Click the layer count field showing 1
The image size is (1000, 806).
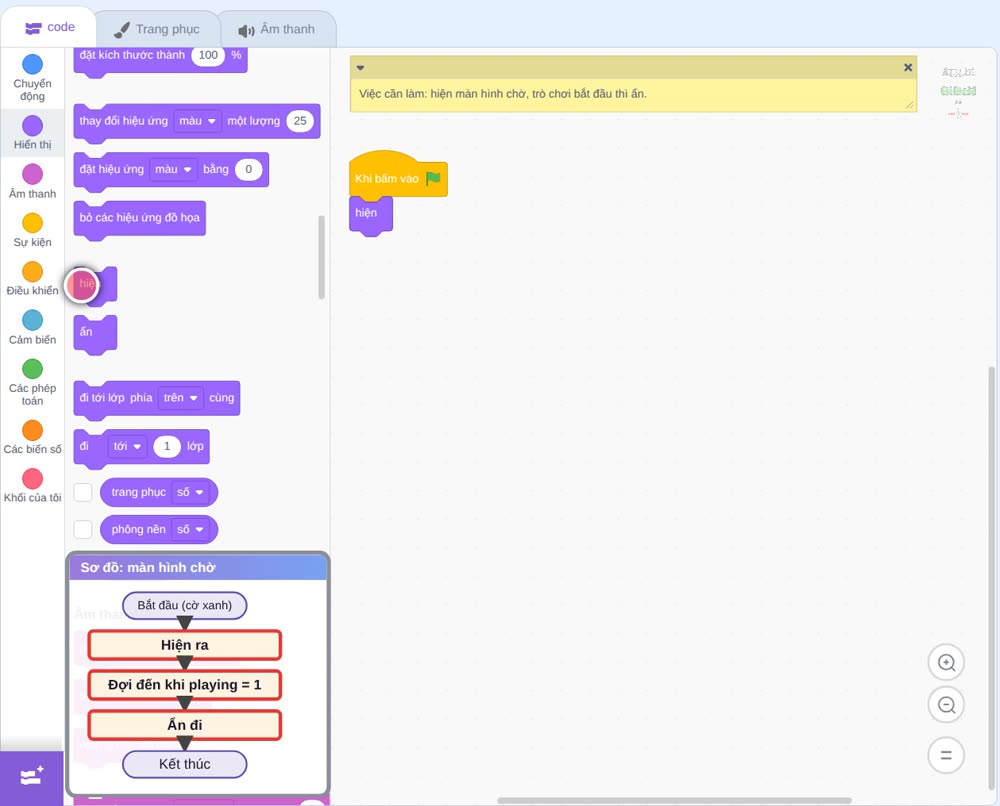(x=167, y=446)
